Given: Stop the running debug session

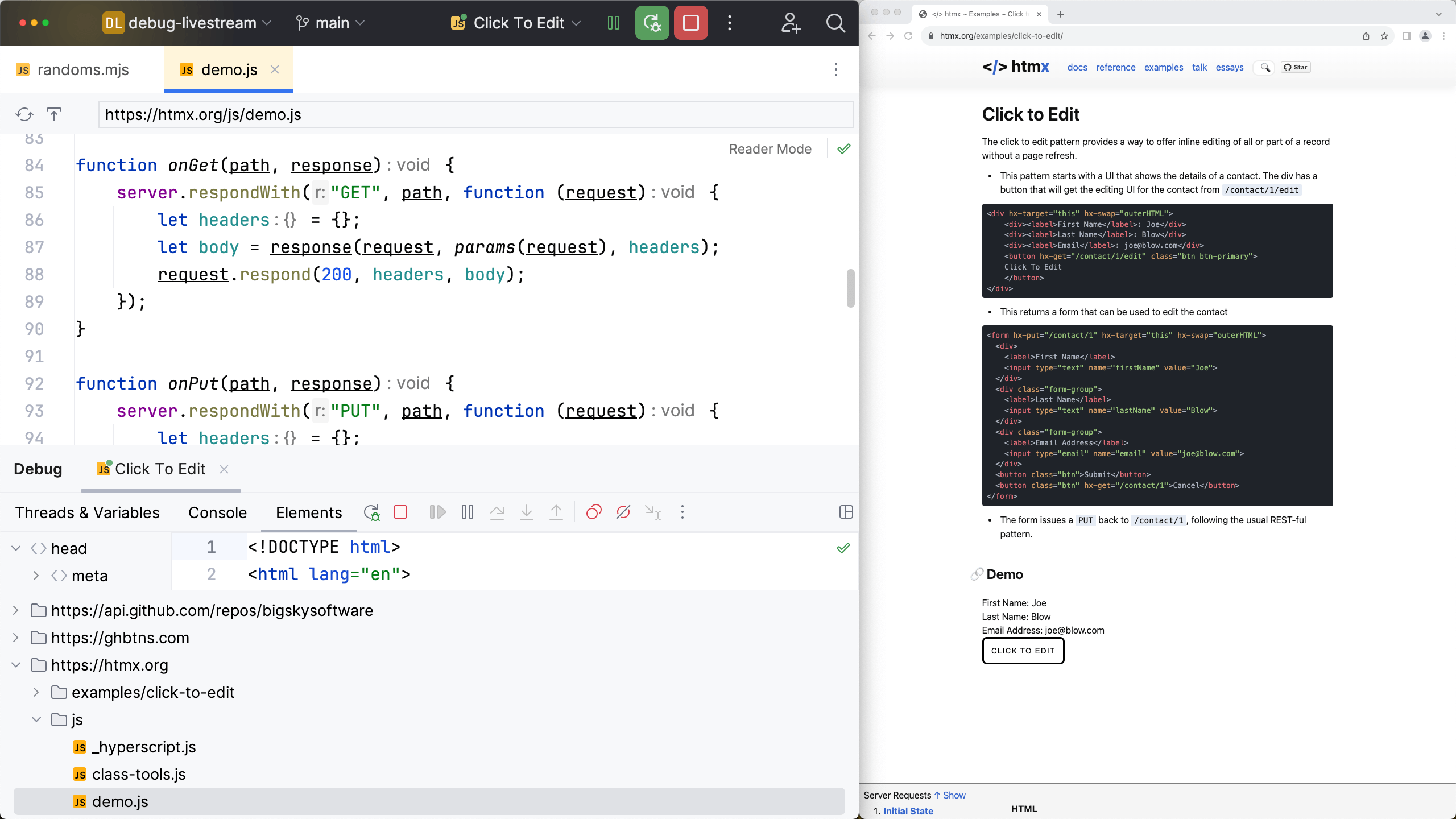Looking at the screenshot, I should [x=690, y=23].
